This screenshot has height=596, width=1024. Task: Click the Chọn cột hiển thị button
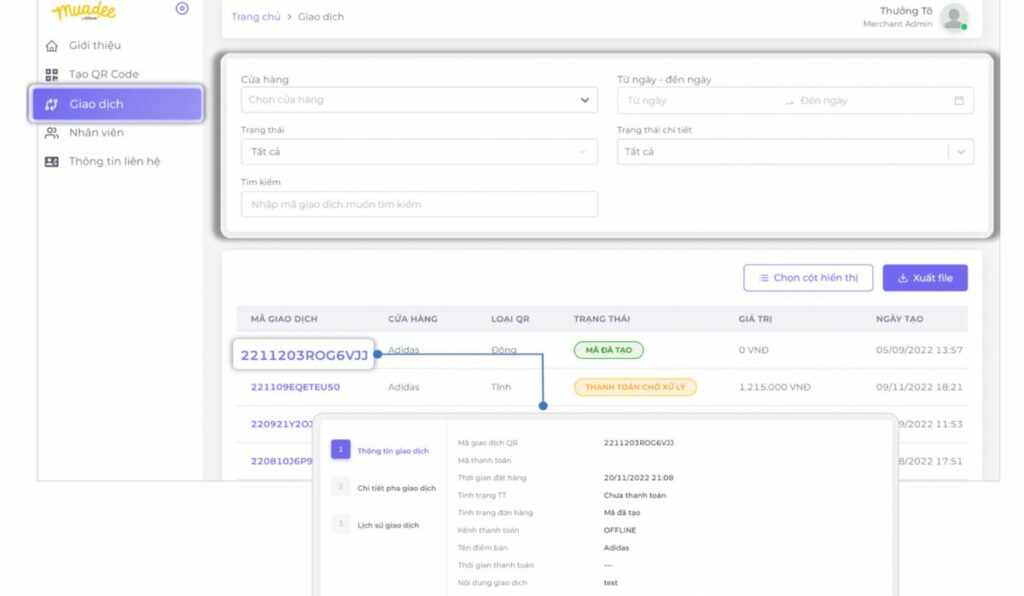(808, 278)
